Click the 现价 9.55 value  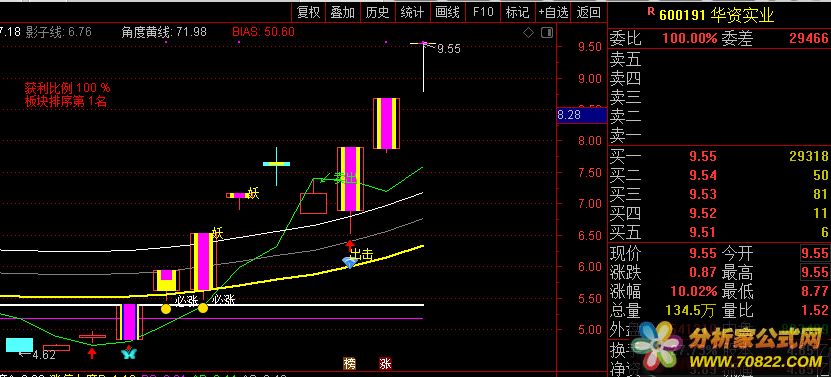703,253
